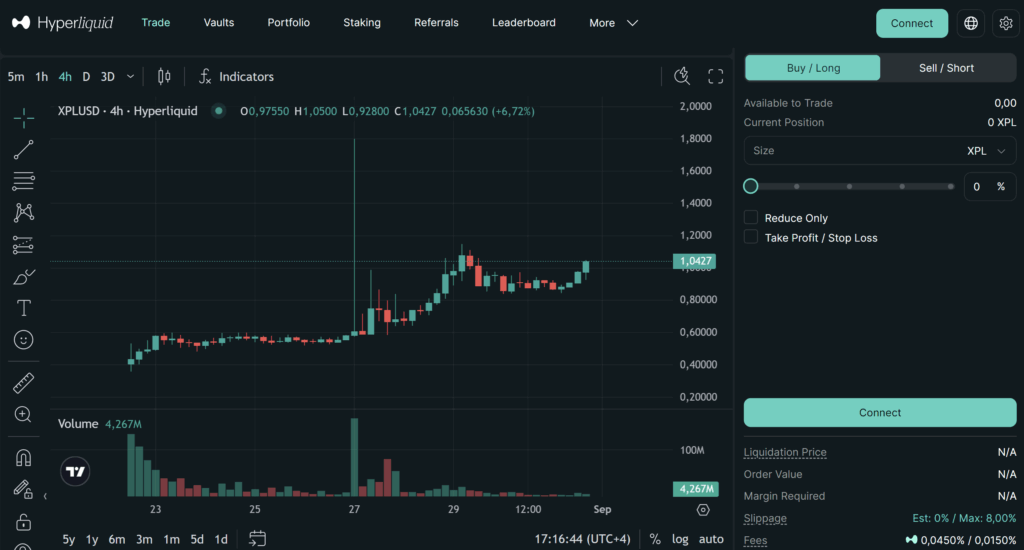Toggle the symbol status green dot
Viewport: 1024px width, 550px height.
pyautogui.click(x=219, y=111)
